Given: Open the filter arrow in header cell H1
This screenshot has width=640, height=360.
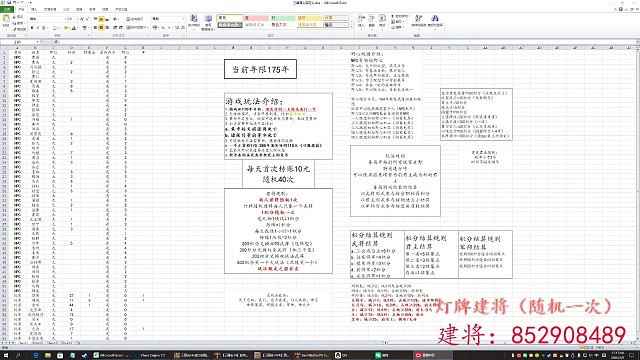Looking at the screenshot, I should pos(143,52).
